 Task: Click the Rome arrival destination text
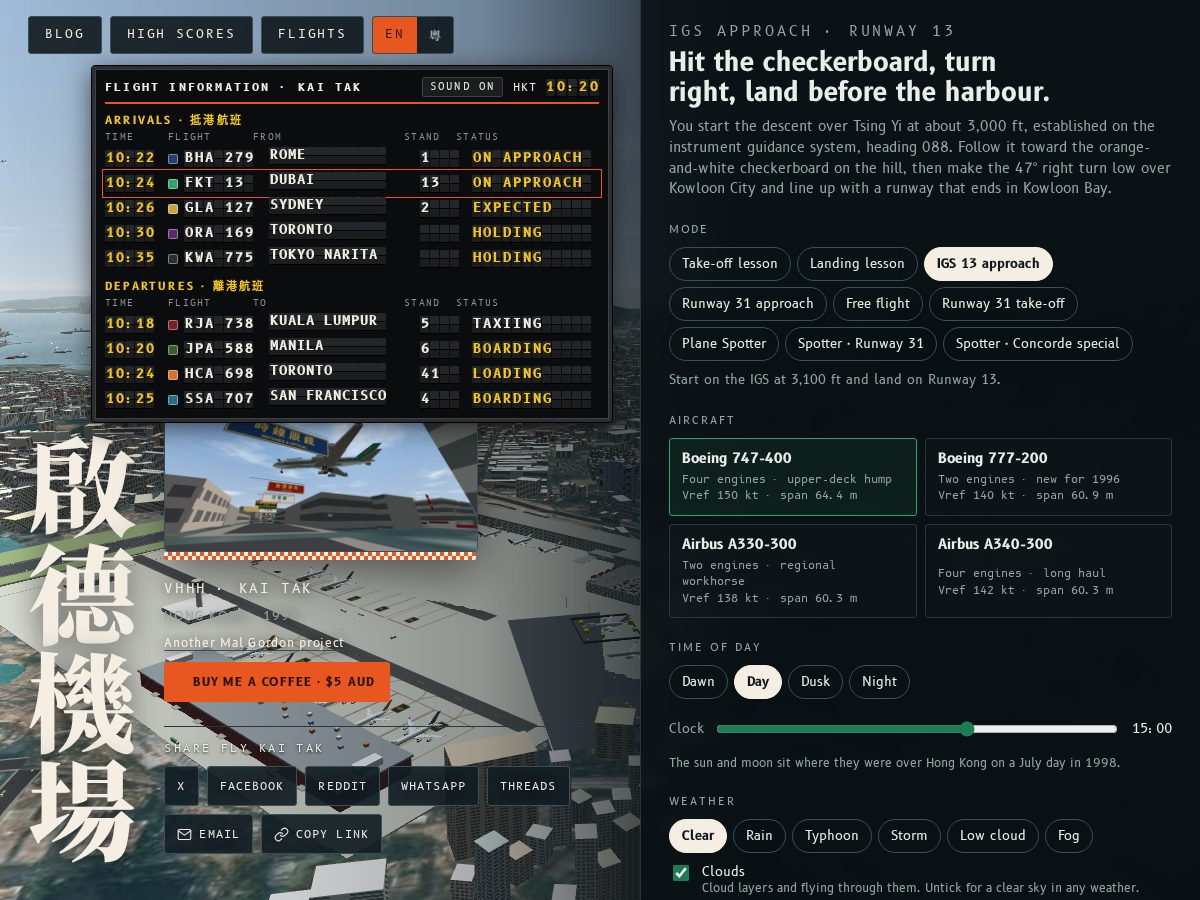pyautogui.click(x=287, y=155)
